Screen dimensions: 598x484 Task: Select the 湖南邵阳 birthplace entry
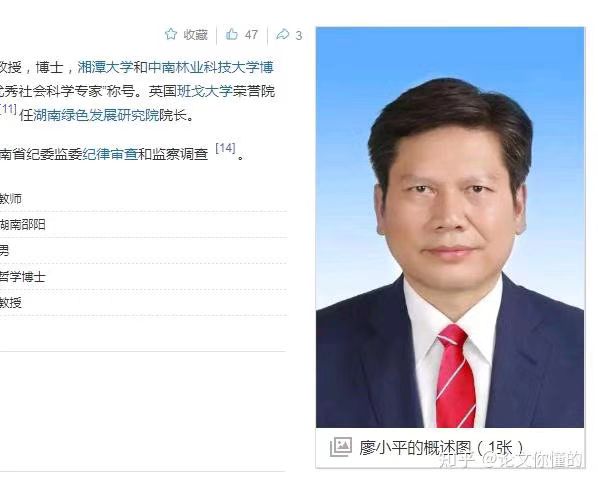pyautogui.click(x=23, y=224)
